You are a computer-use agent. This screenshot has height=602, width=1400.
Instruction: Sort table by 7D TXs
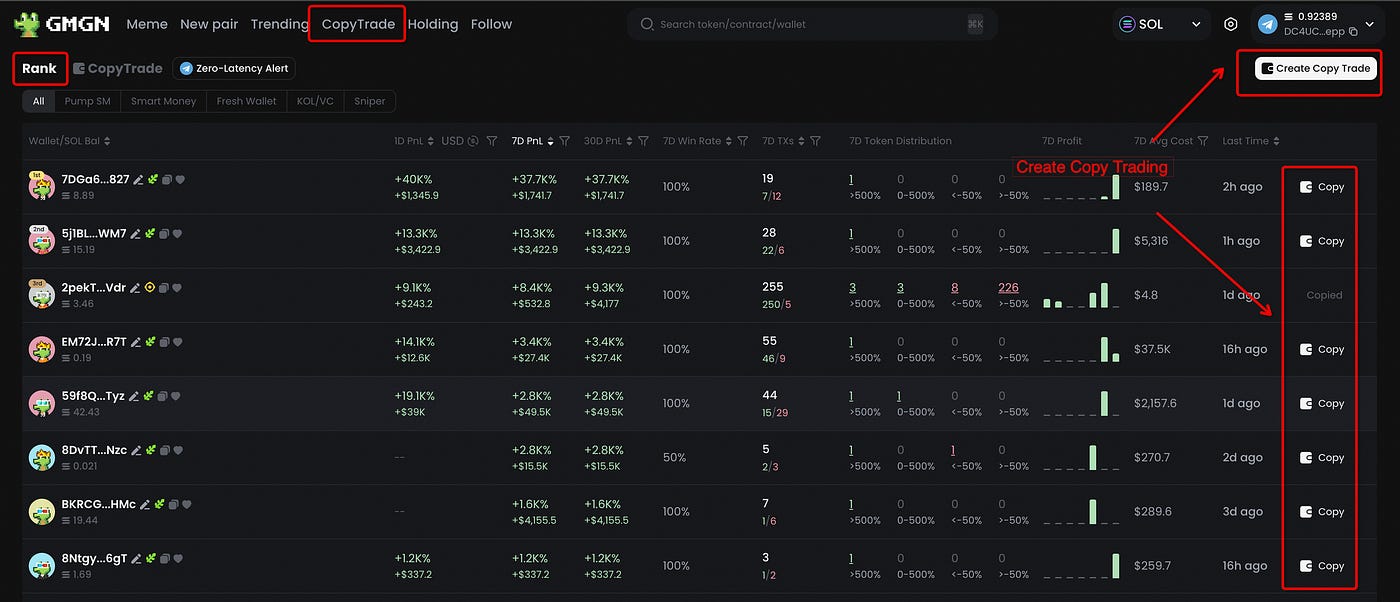pyautogui.click(x=802, y=141)
